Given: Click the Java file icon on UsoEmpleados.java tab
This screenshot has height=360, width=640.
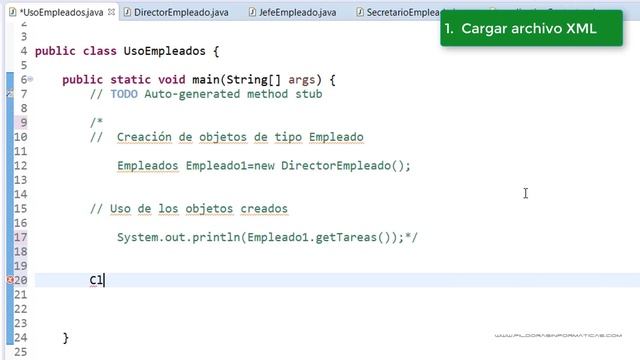Looking at the screenshot, I should click(x=13, y=12).
